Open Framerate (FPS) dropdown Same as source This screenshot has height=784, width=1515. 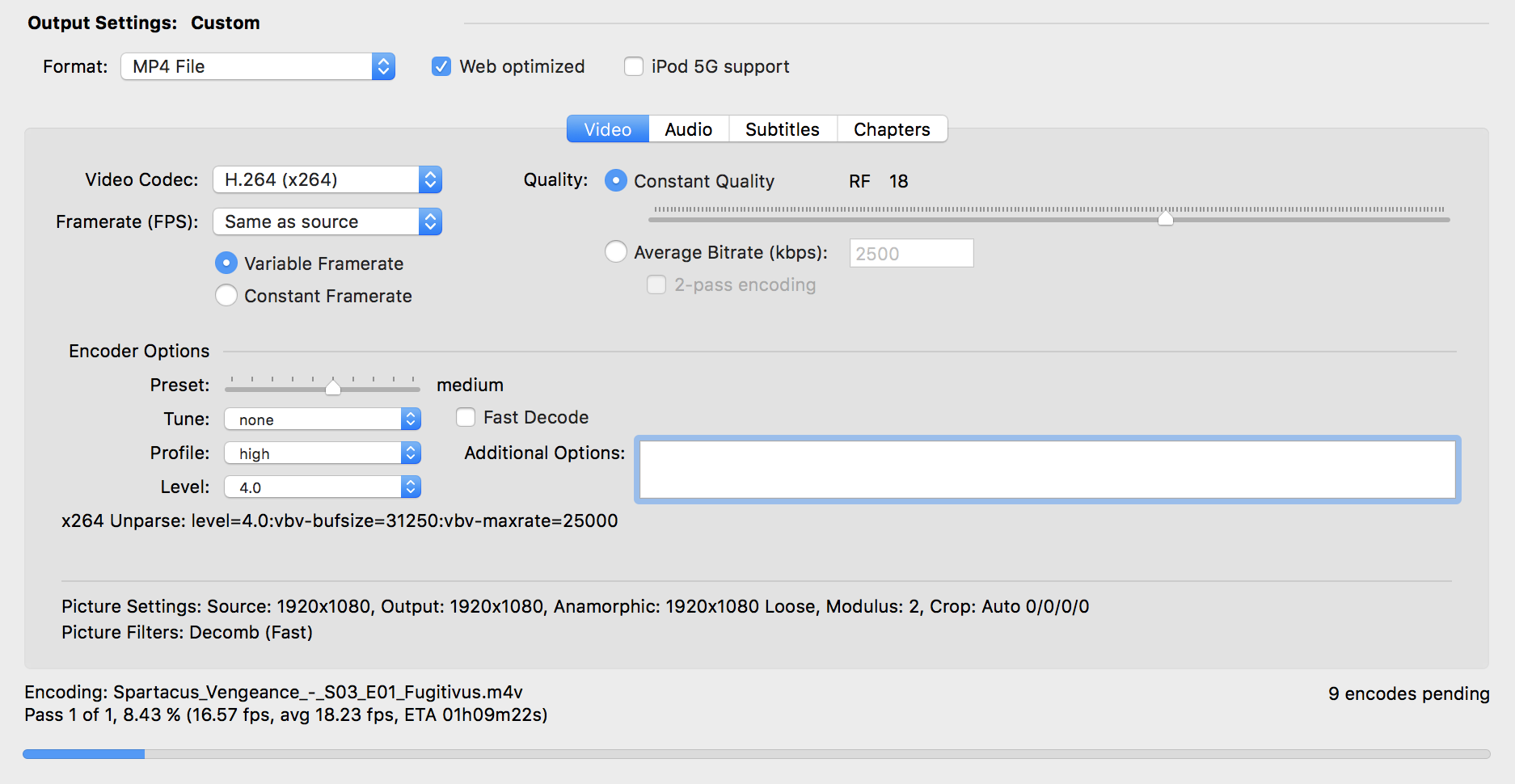tap(327, 221)
